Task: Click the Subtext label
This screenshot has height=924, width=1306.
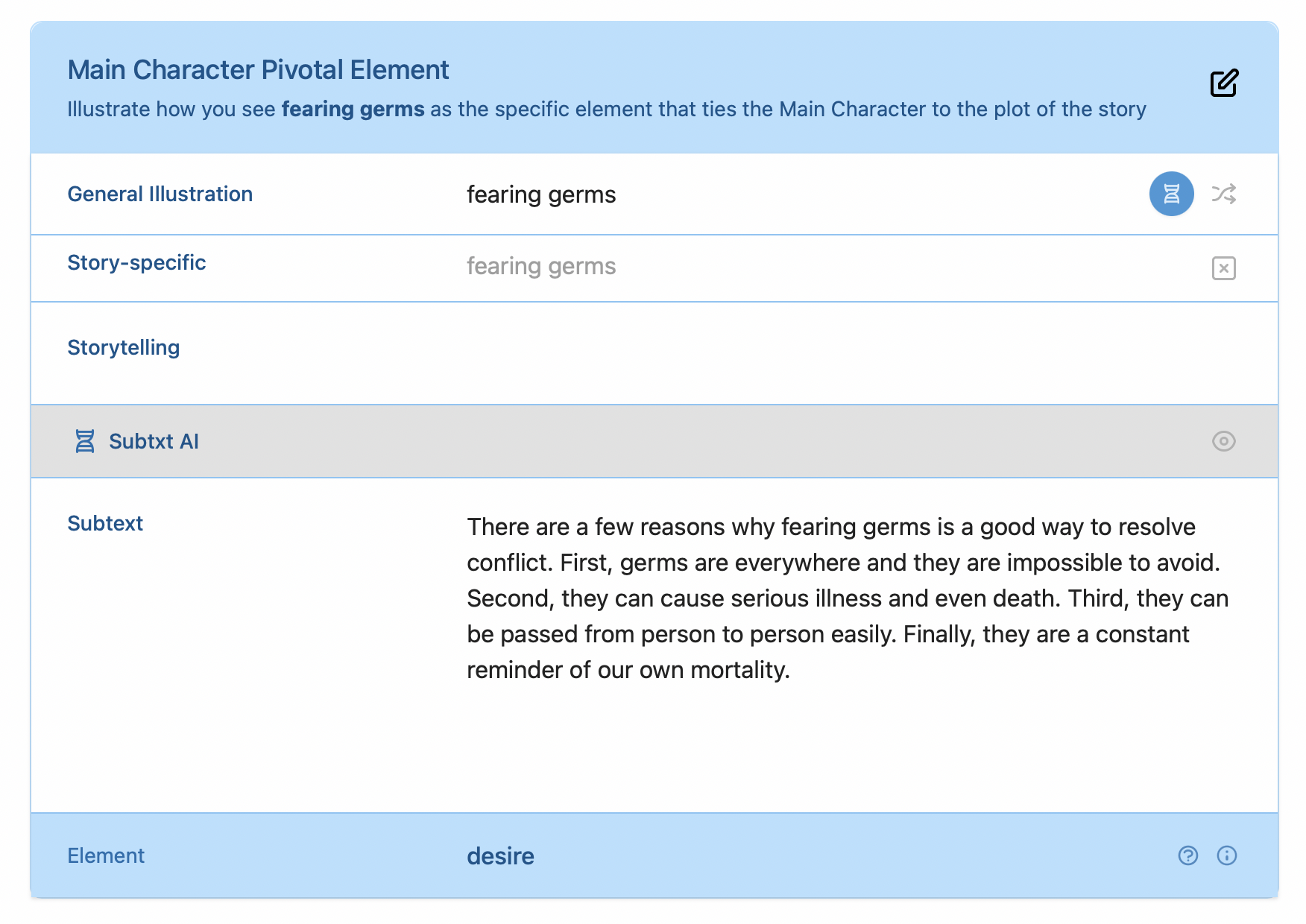Action: coord(105,524)
